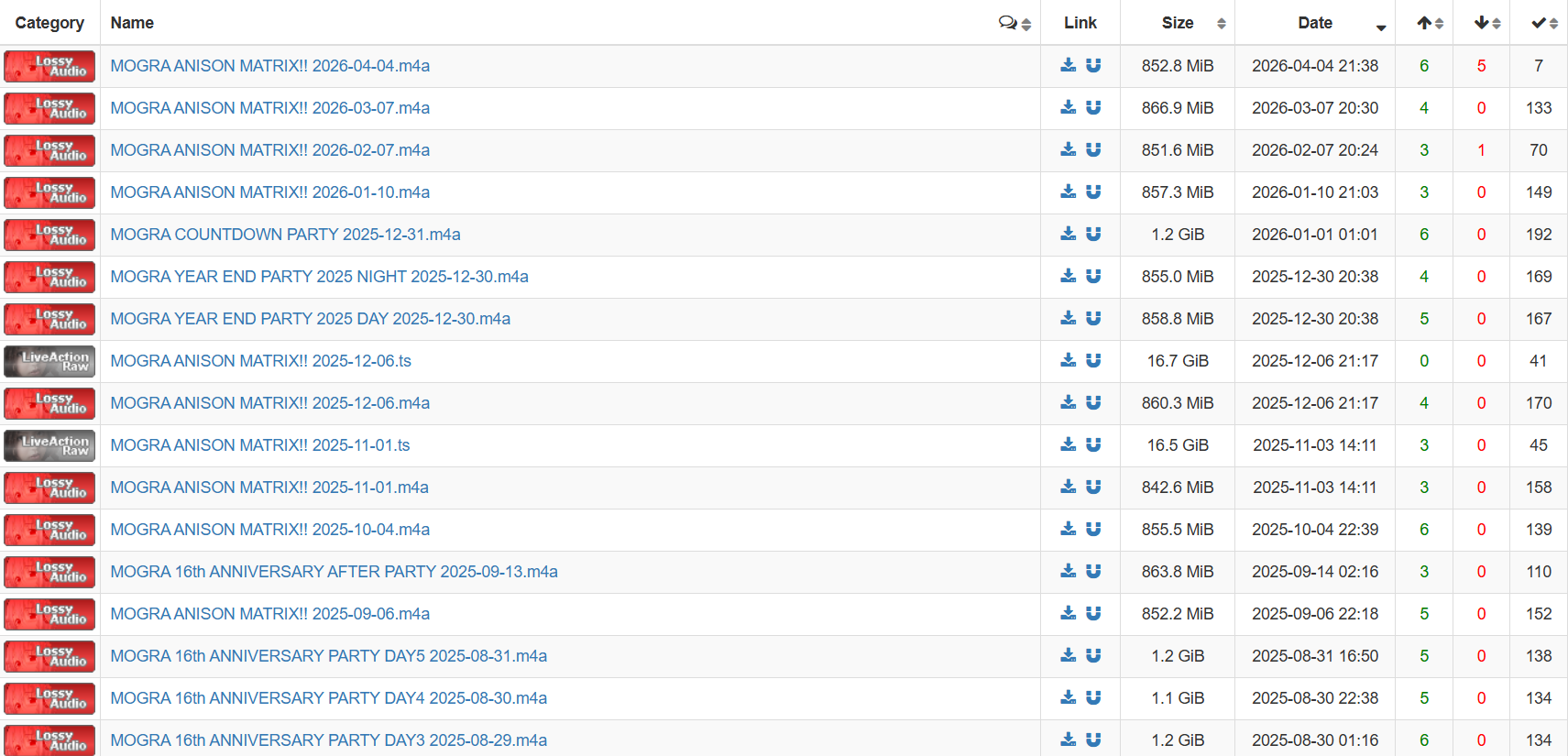Select the size value 863.8 MiB

(1178, 572)
